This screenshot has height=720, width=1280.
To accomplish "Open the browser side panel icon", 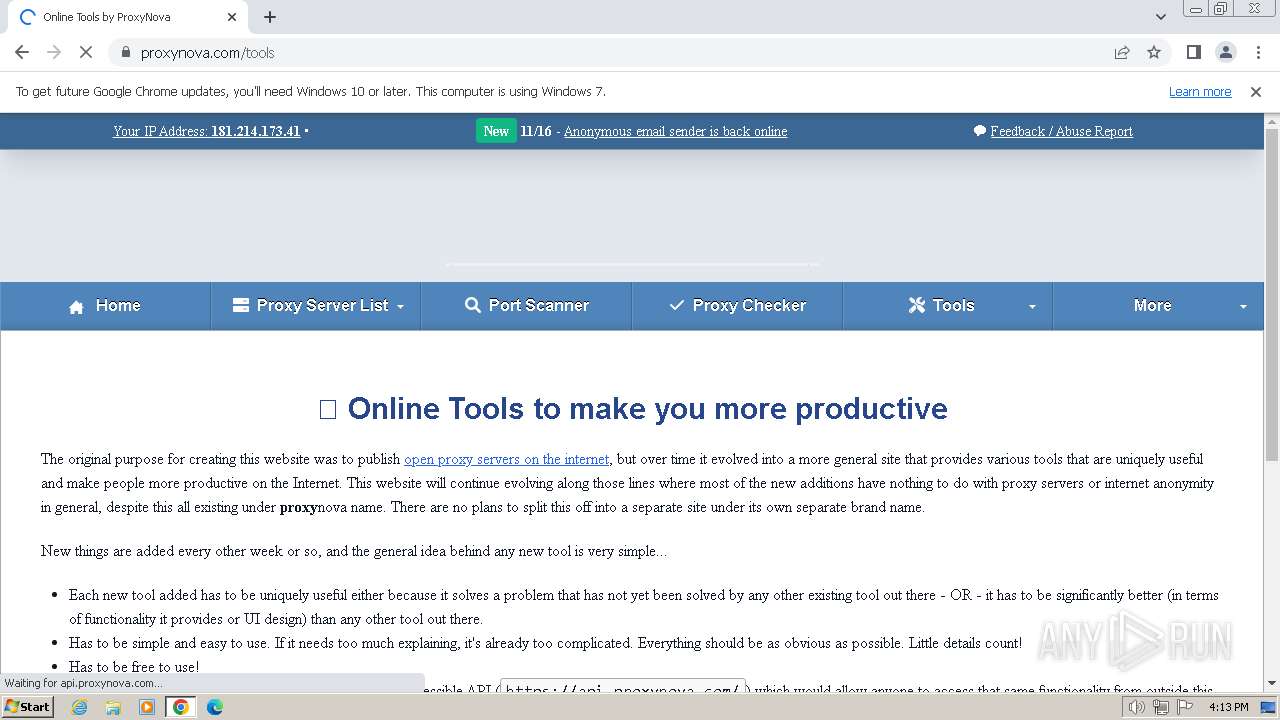I will click(x=1193, y=53).
